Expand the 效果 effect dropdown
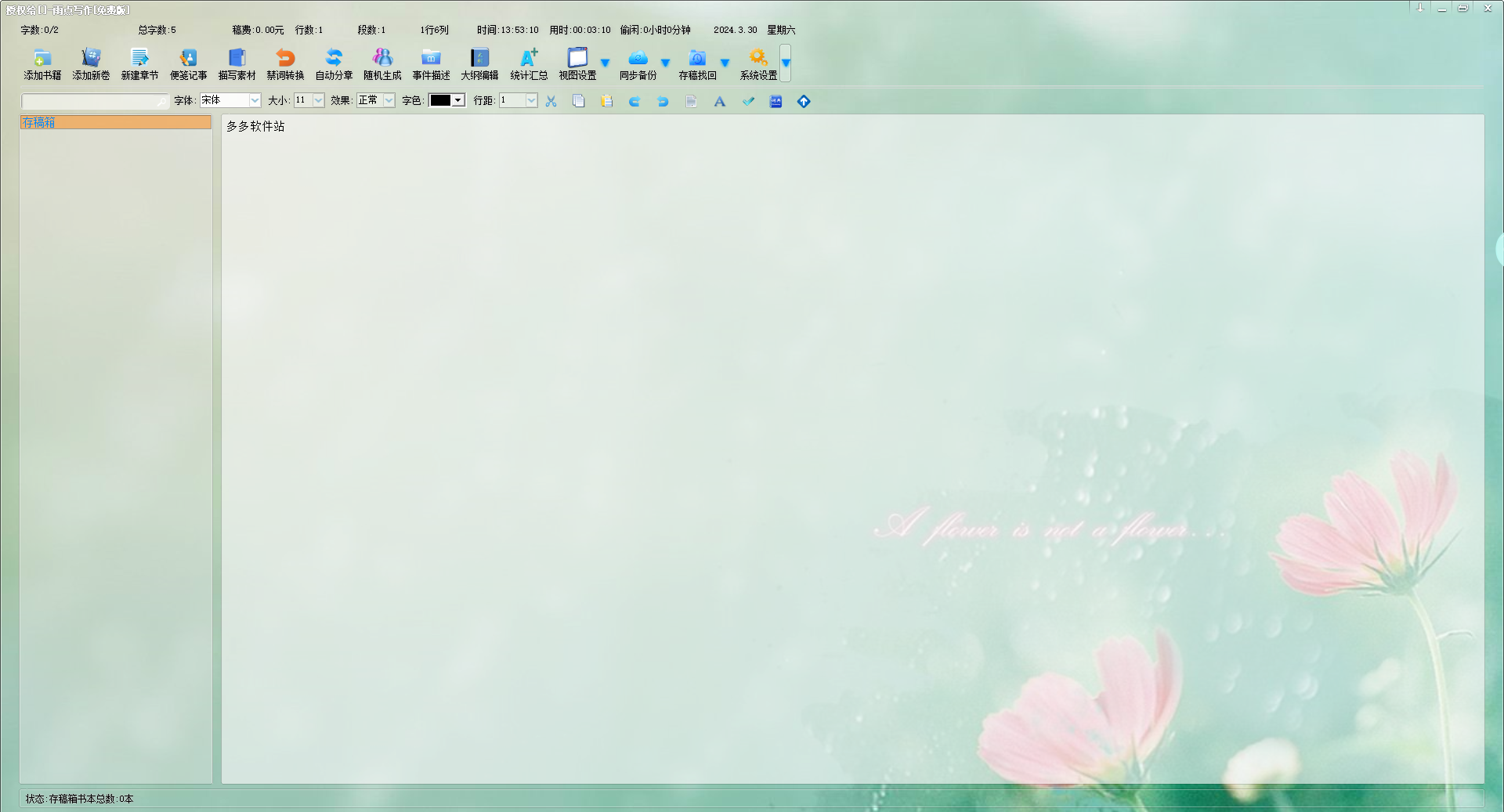This screenshot has width=1504, height=812. 389,100
